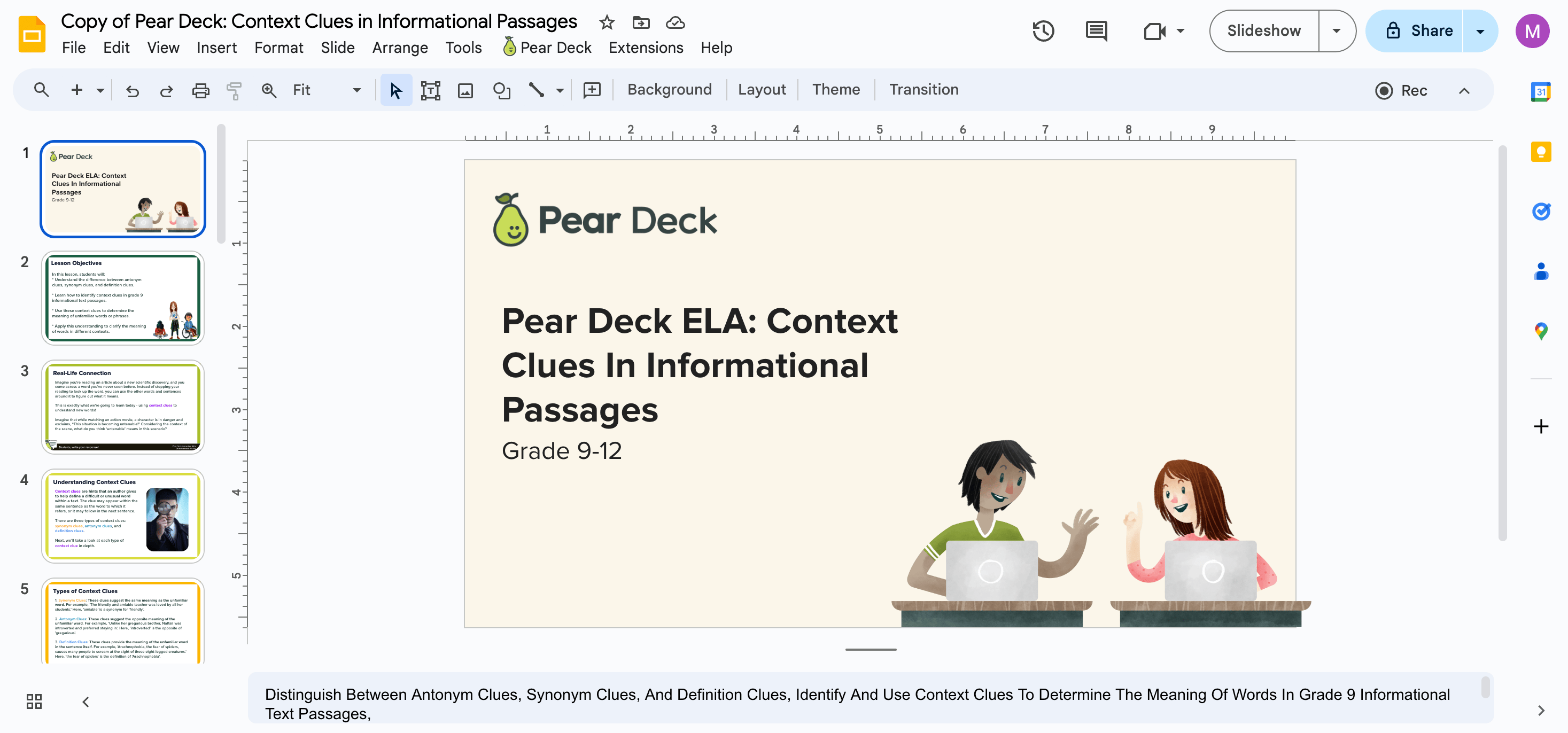1568x733 pixels.
Task: Click the Transition button
Action: pos(923,89)
